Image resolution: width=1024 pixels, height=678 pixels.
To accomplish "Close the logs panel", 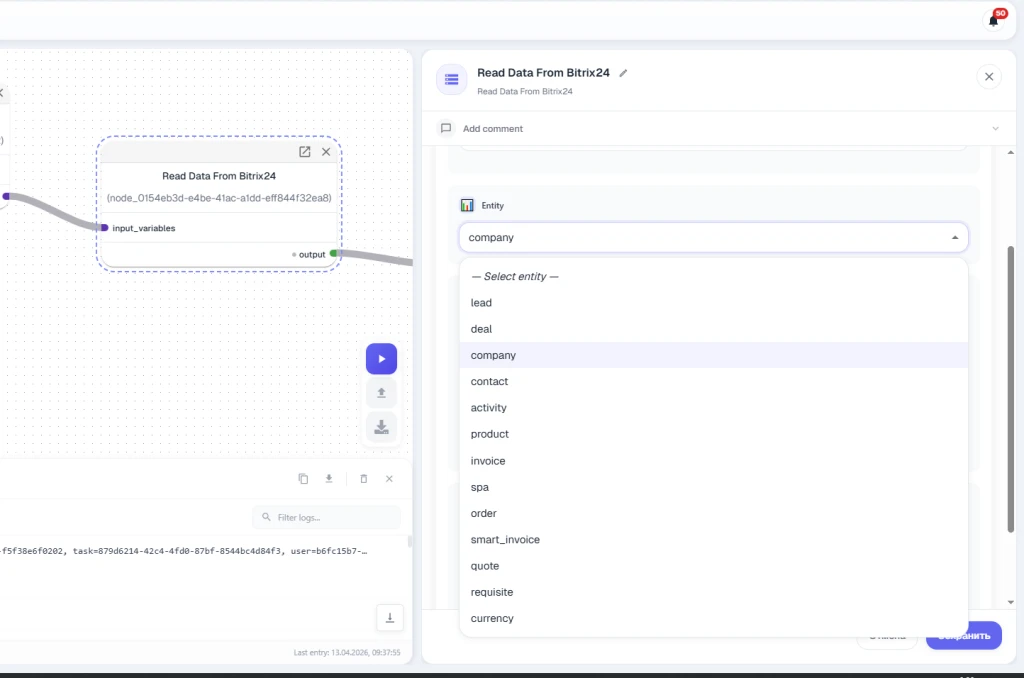I will [x=389, y=479].
